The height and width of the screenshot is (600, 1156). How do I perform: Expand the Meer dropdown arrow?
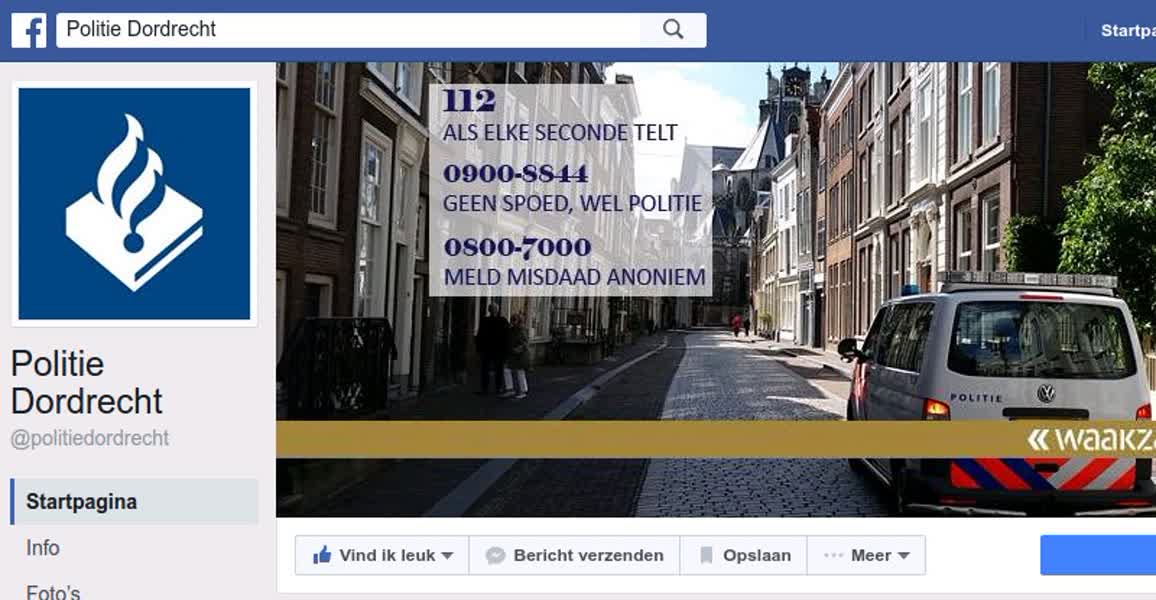click(903, 556)
